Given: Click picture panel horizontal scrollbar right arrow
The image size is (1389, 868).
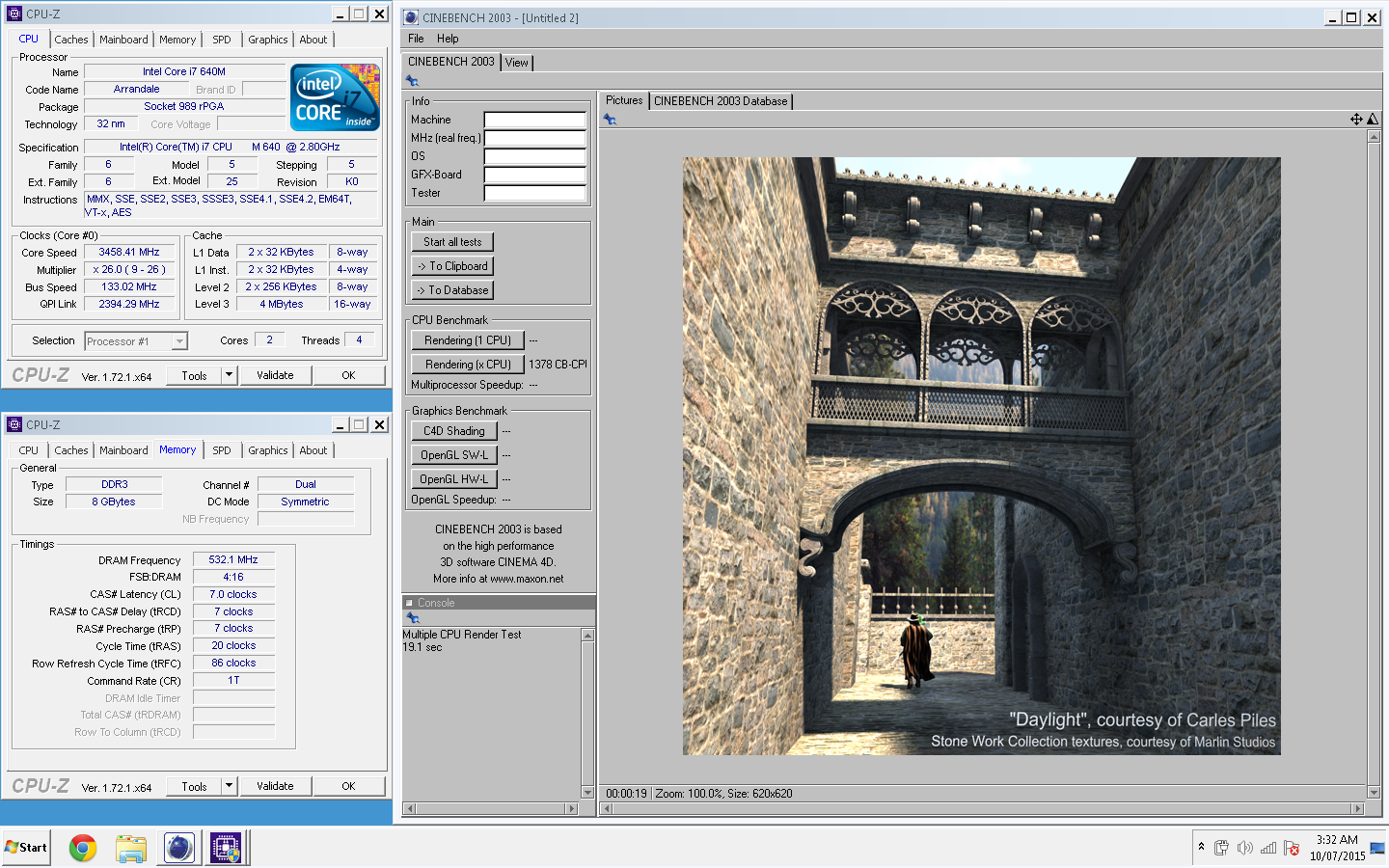Looking at the screenshot, I should [1358, 808].
